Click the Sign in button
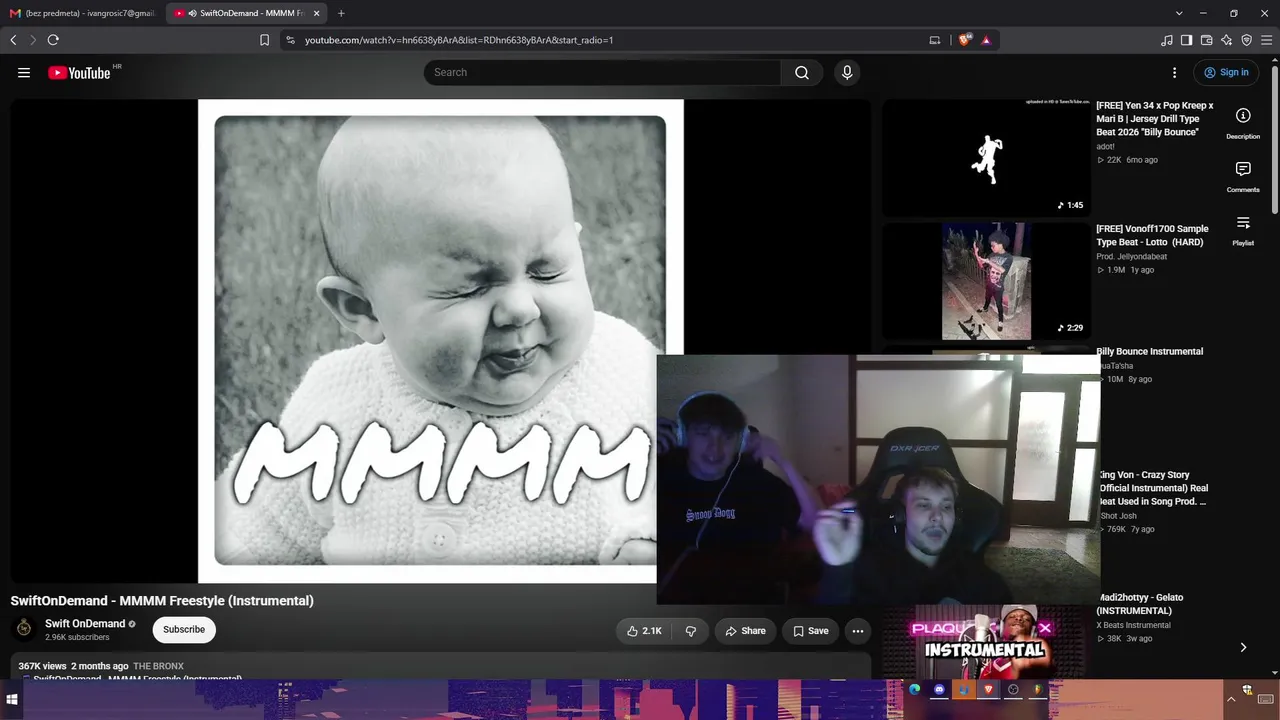 pos(1226,72)
